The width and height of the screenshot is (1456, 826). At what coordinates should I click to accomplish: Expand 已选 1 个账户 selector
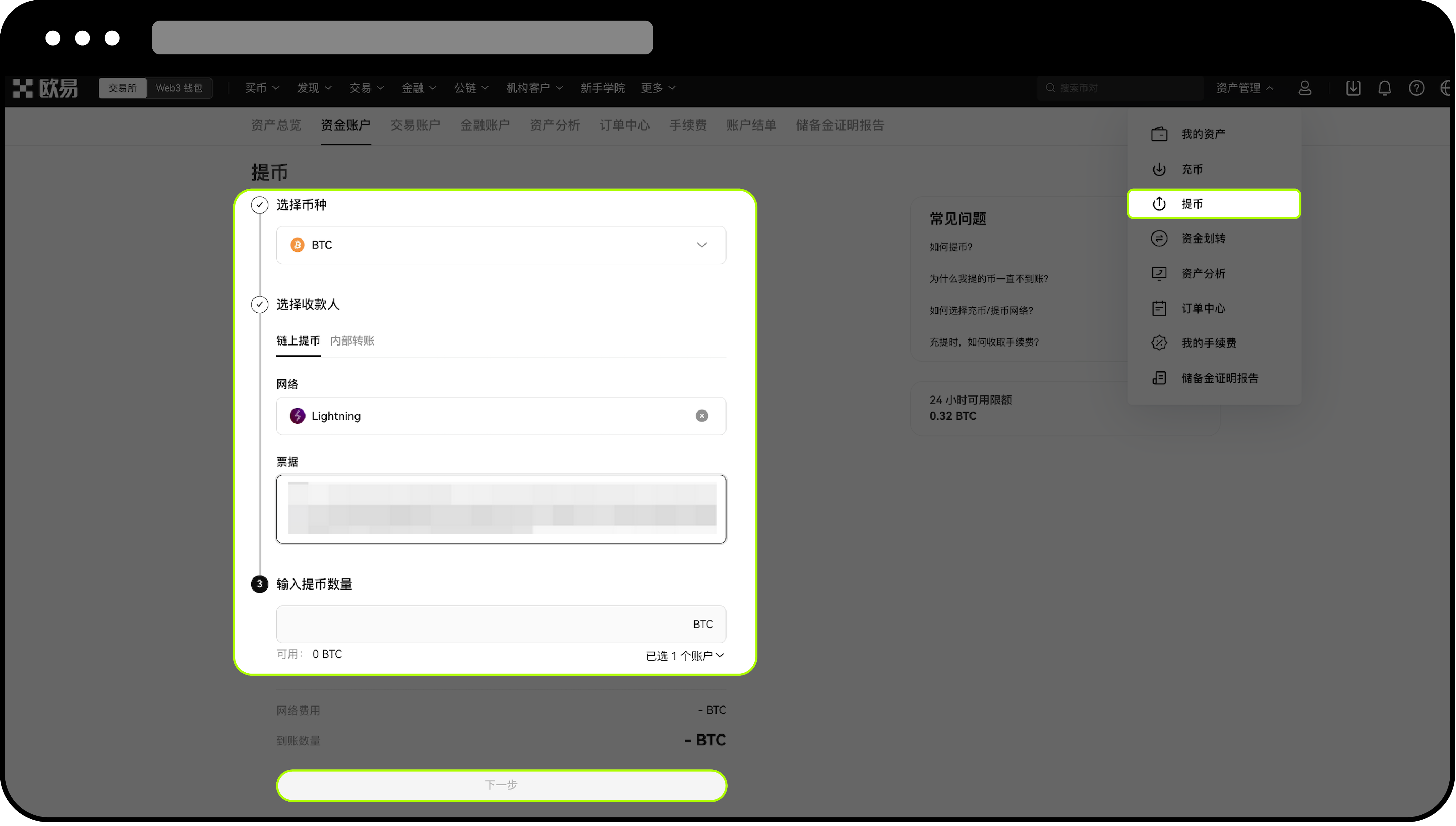pyautogui.click(x=685, y=656)
